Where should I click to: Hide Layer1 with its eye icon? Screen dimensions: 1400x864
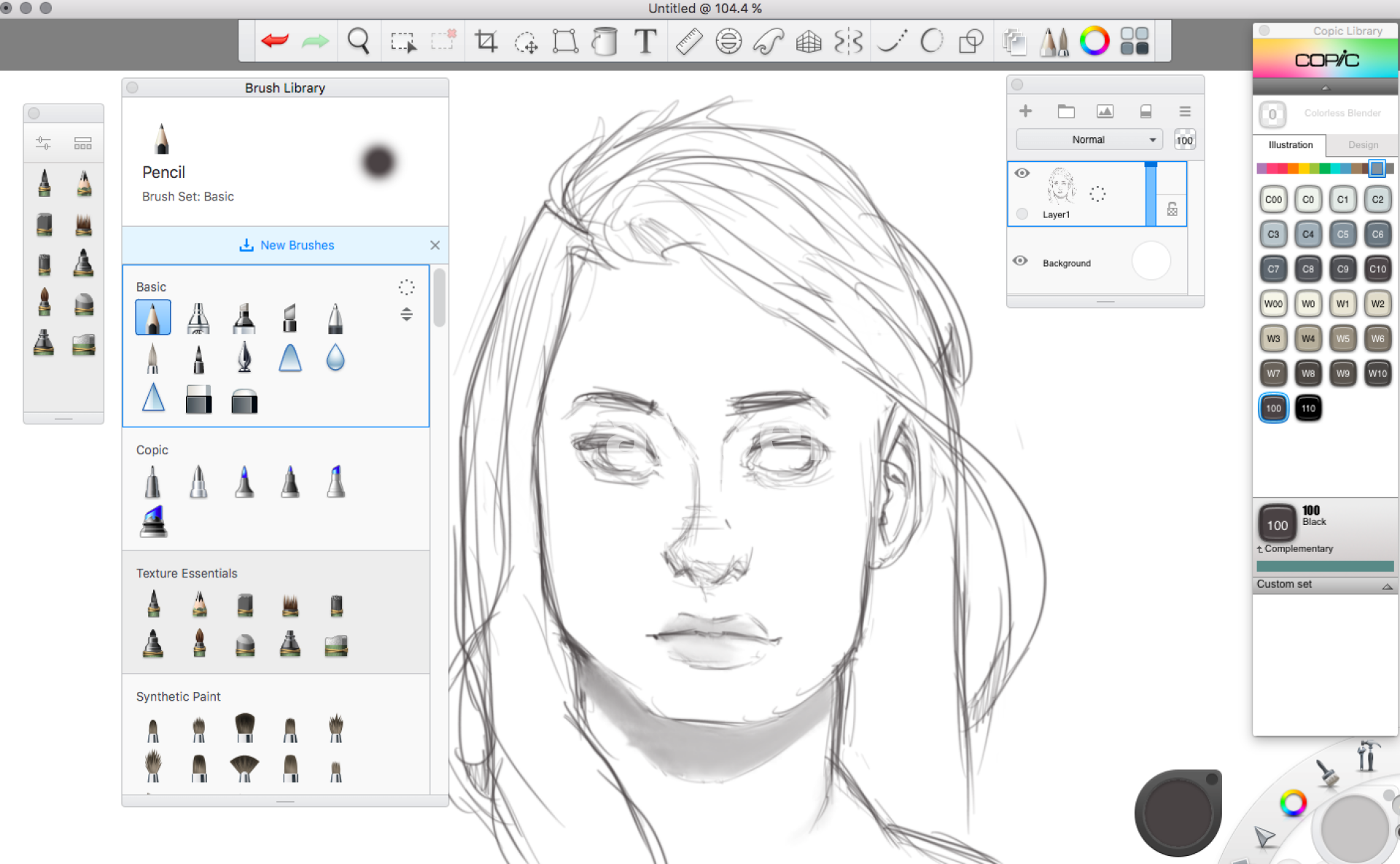[x=1022, y=173]
